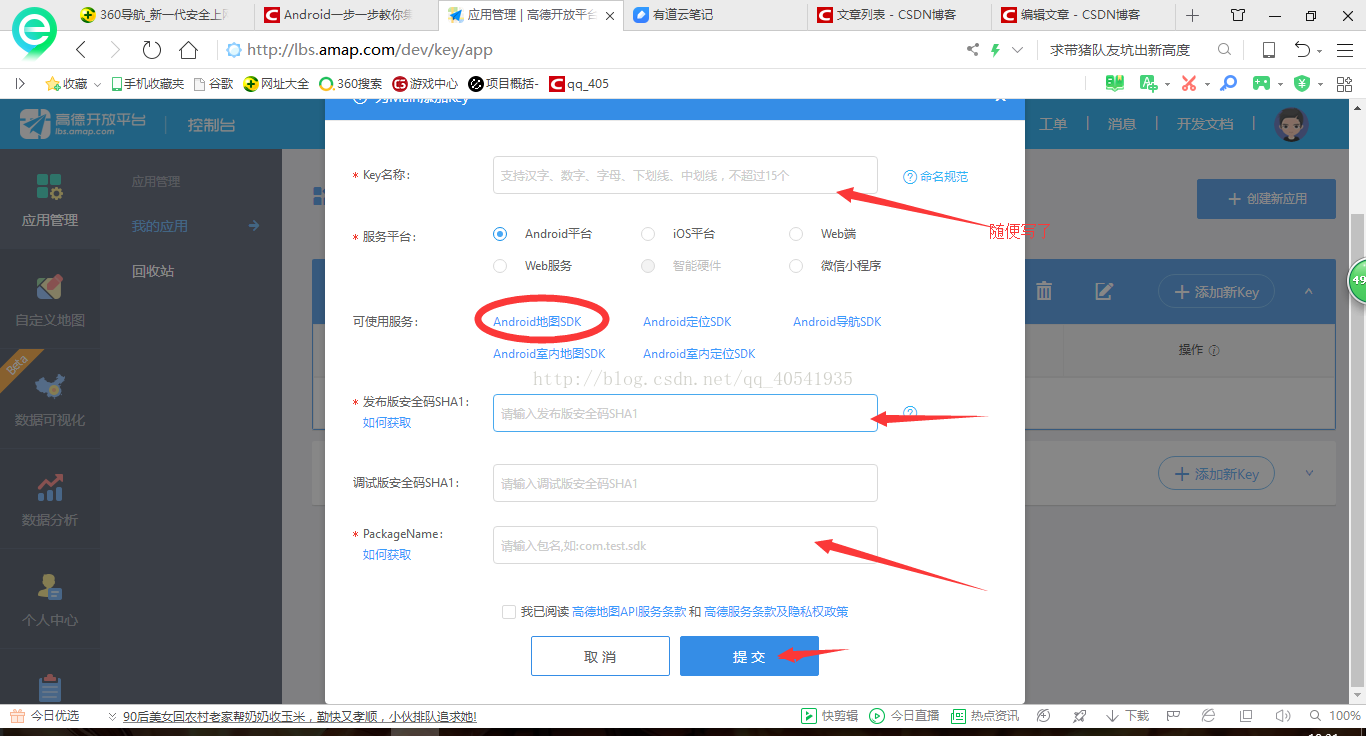Expand the 收藏 bookmarks dropdown arrow

pos(98,84)
